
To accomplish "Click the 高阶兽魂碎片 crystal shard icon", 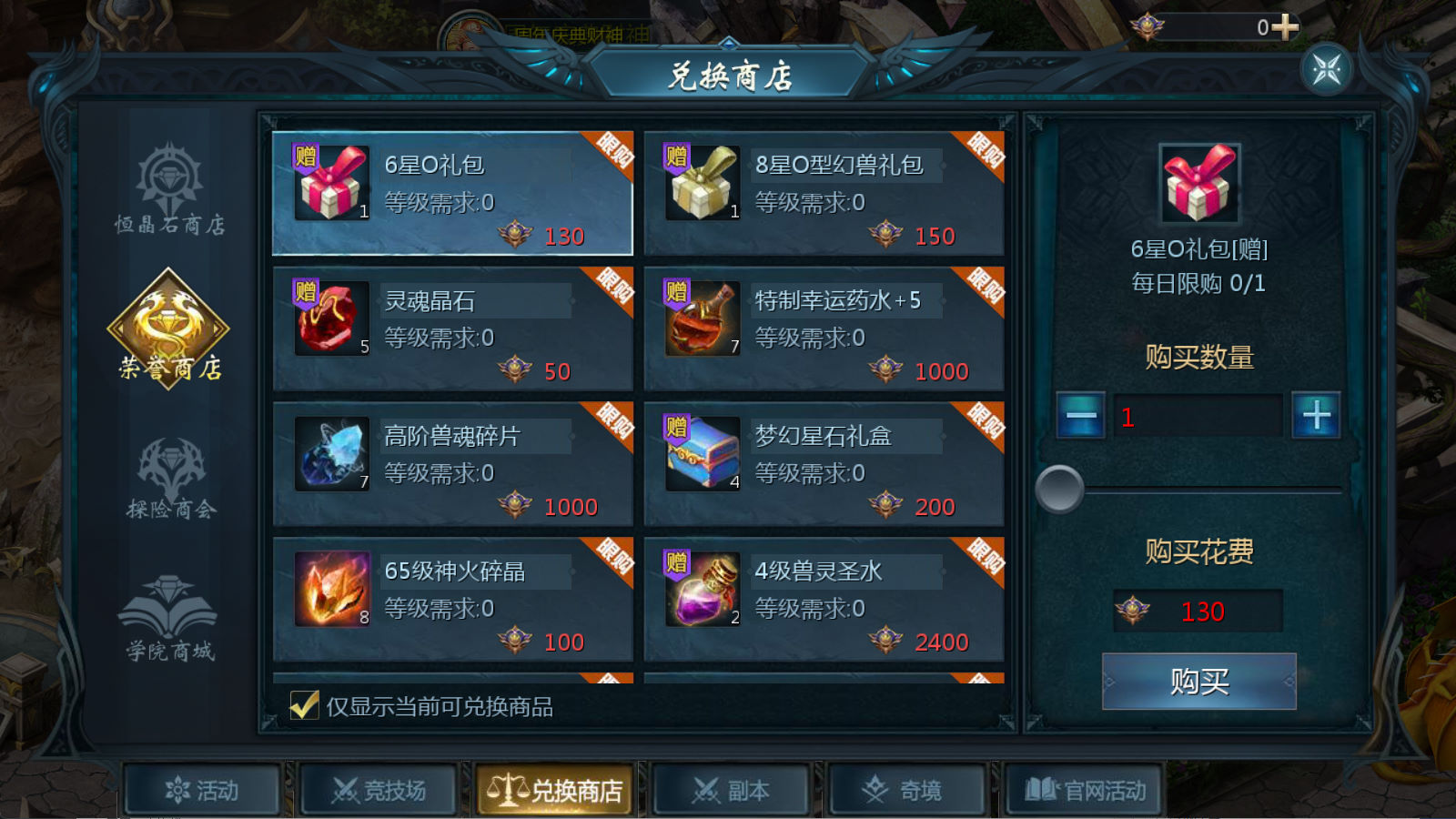I will tap(332, 454).
